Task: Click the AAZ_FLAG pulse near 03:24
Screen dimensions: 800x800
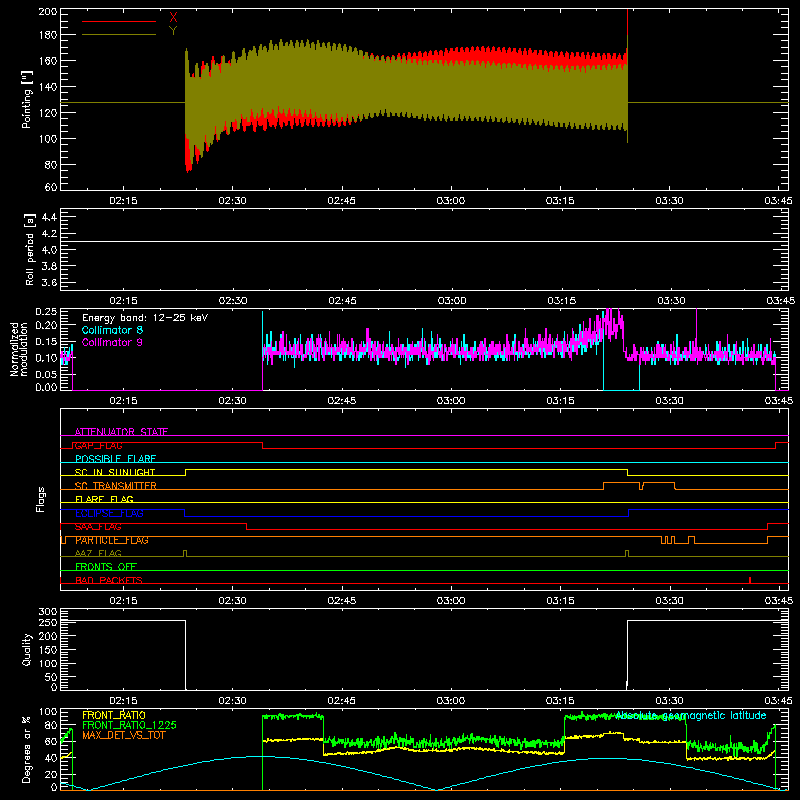Action: point(627,553)
